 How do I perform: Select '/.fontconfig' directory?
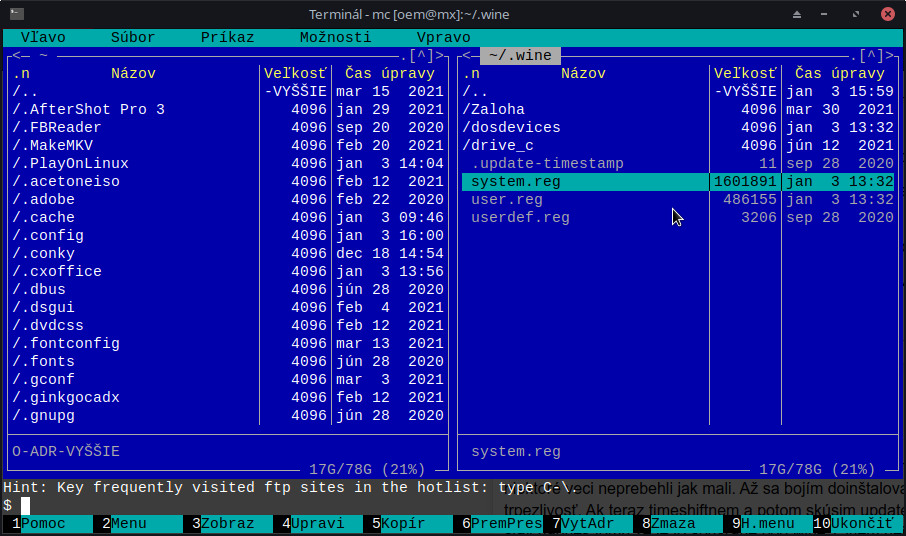coord(228,343)
